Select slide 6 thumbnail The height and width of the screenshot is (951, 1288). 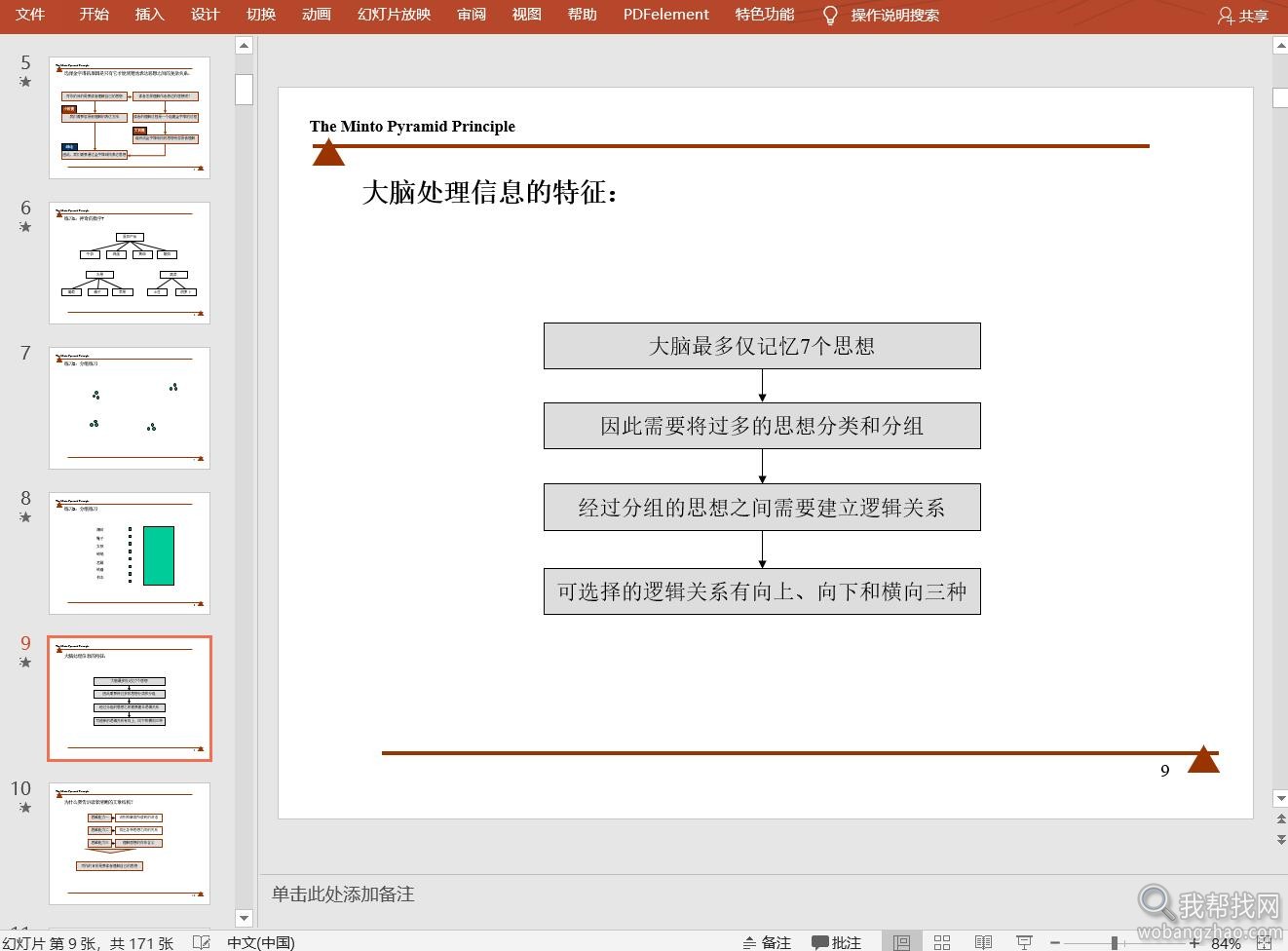[130, 263]
